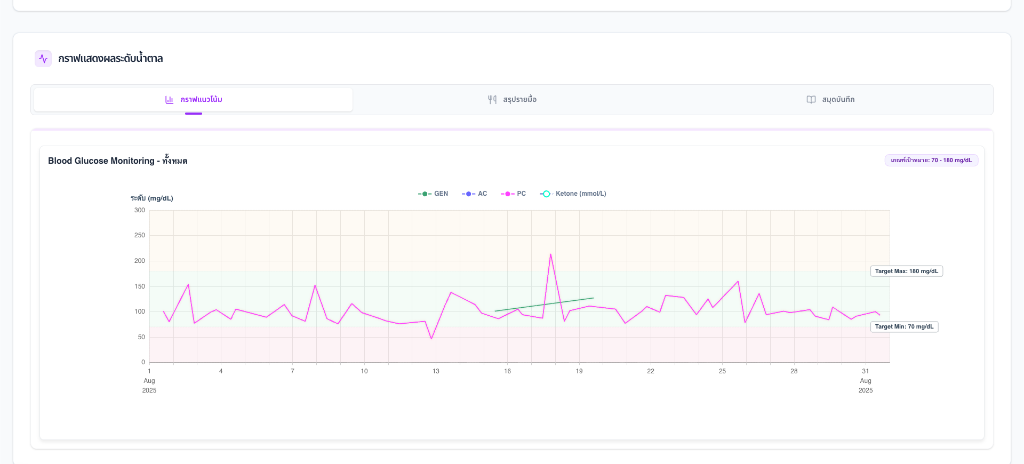Toggle the Ketone (mmol/L) legend entry

[573, 194]
